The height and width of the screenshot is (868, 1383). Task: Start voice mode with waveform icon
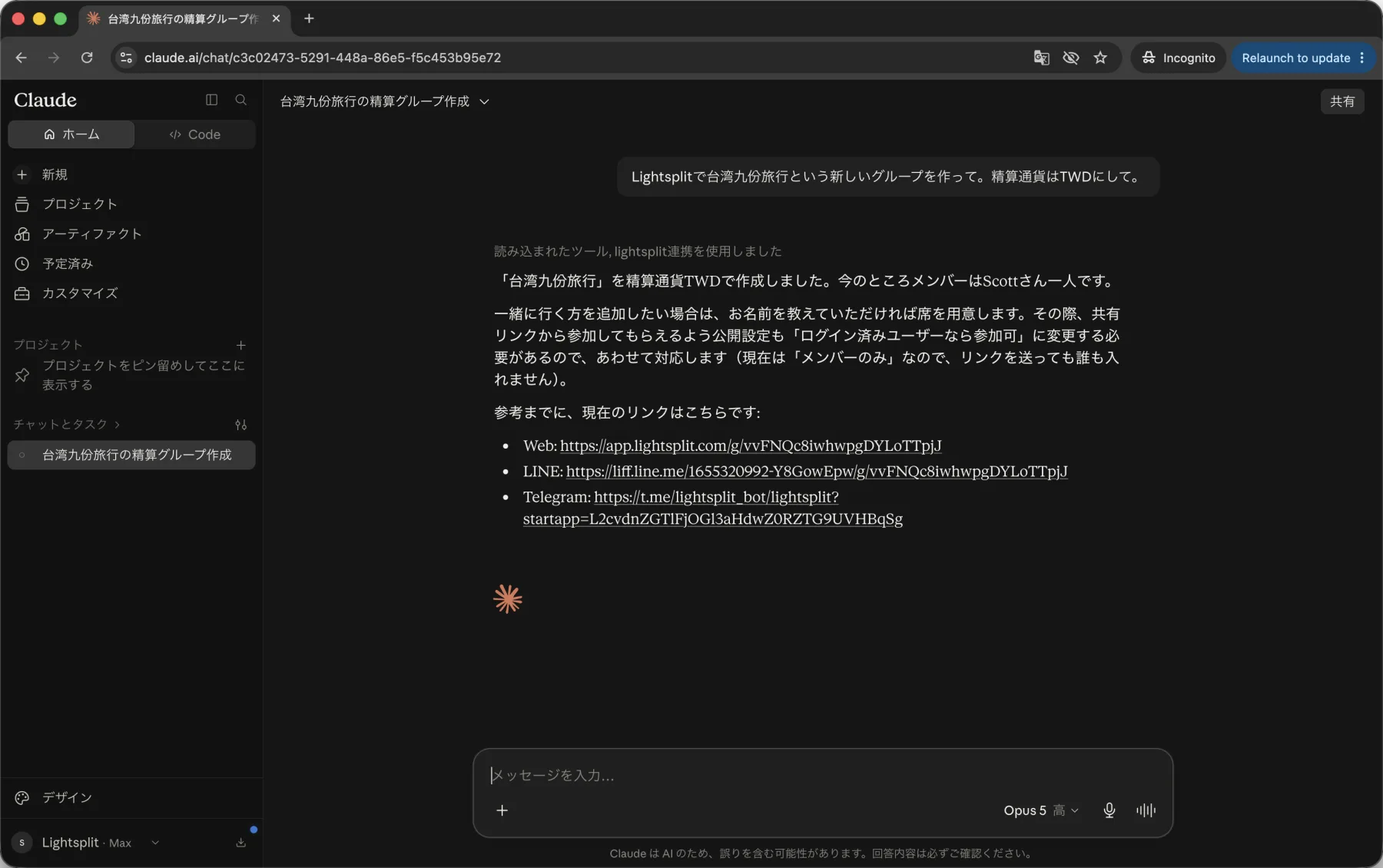pos(1146,810)
